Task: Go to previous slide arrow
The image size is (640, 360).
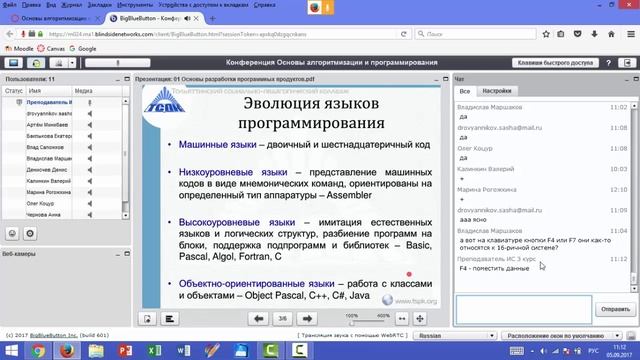Action: pyautogui.click(x=258, y=319)
